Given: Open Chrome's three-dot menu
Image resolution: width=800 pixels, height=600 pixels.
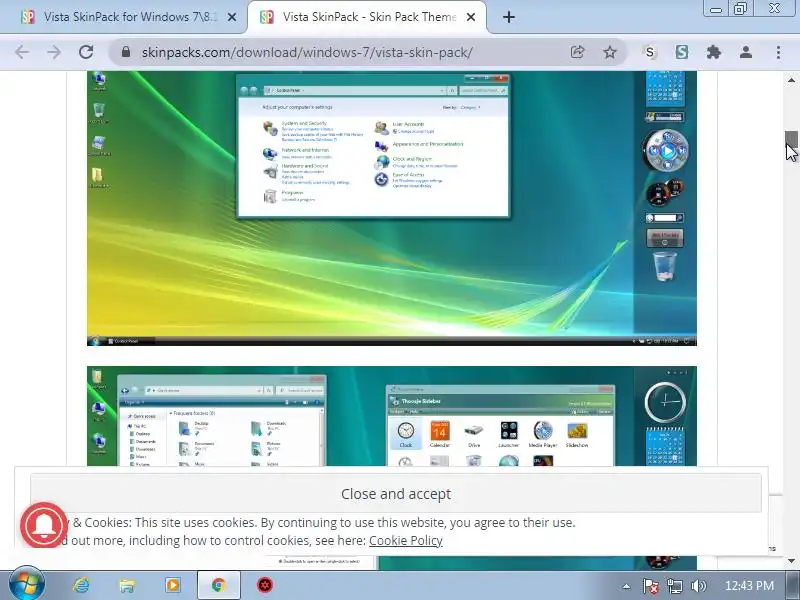Looking at the screenshot, I should coord(778,52).
